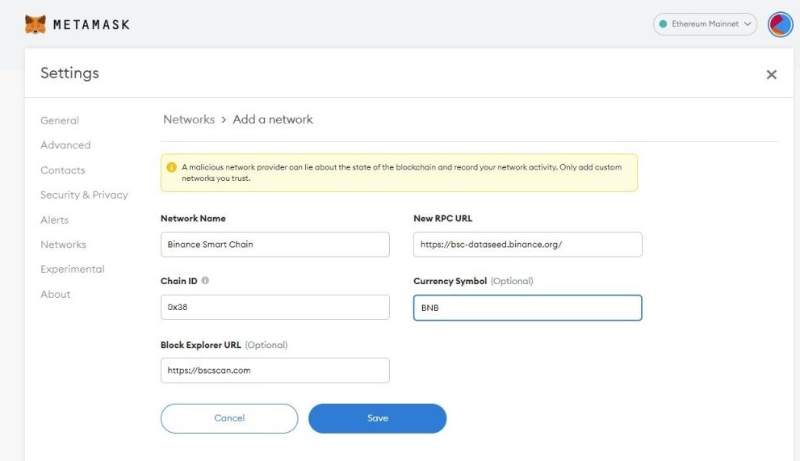Close the Settings panel with X
The image size is (800, 461).
(x=771, y=74)
